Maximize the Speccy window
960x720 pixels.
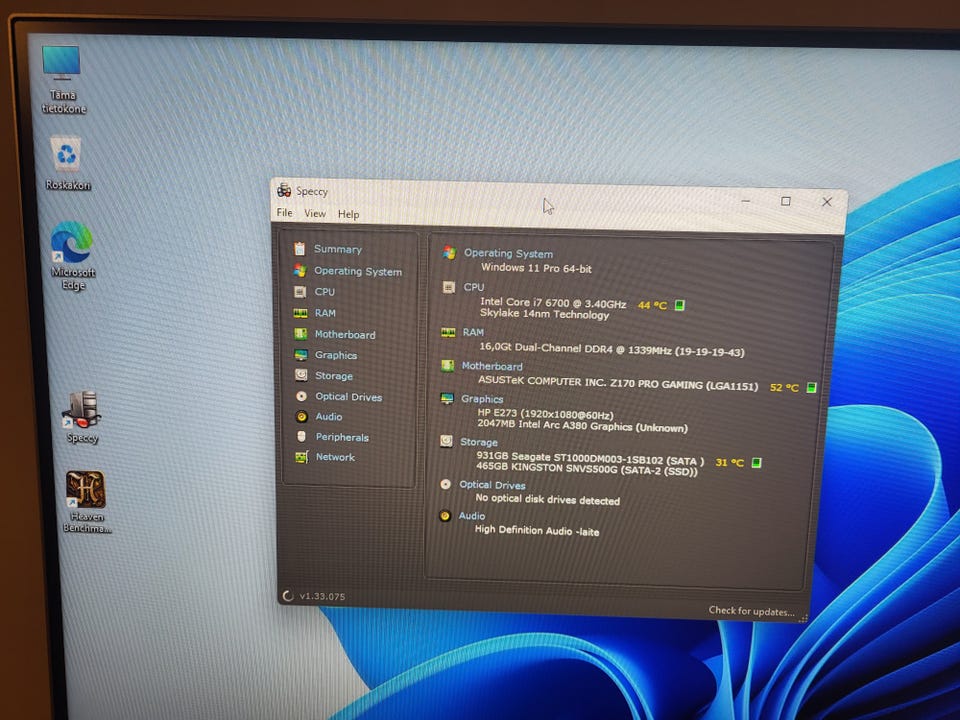pos(786,201)
